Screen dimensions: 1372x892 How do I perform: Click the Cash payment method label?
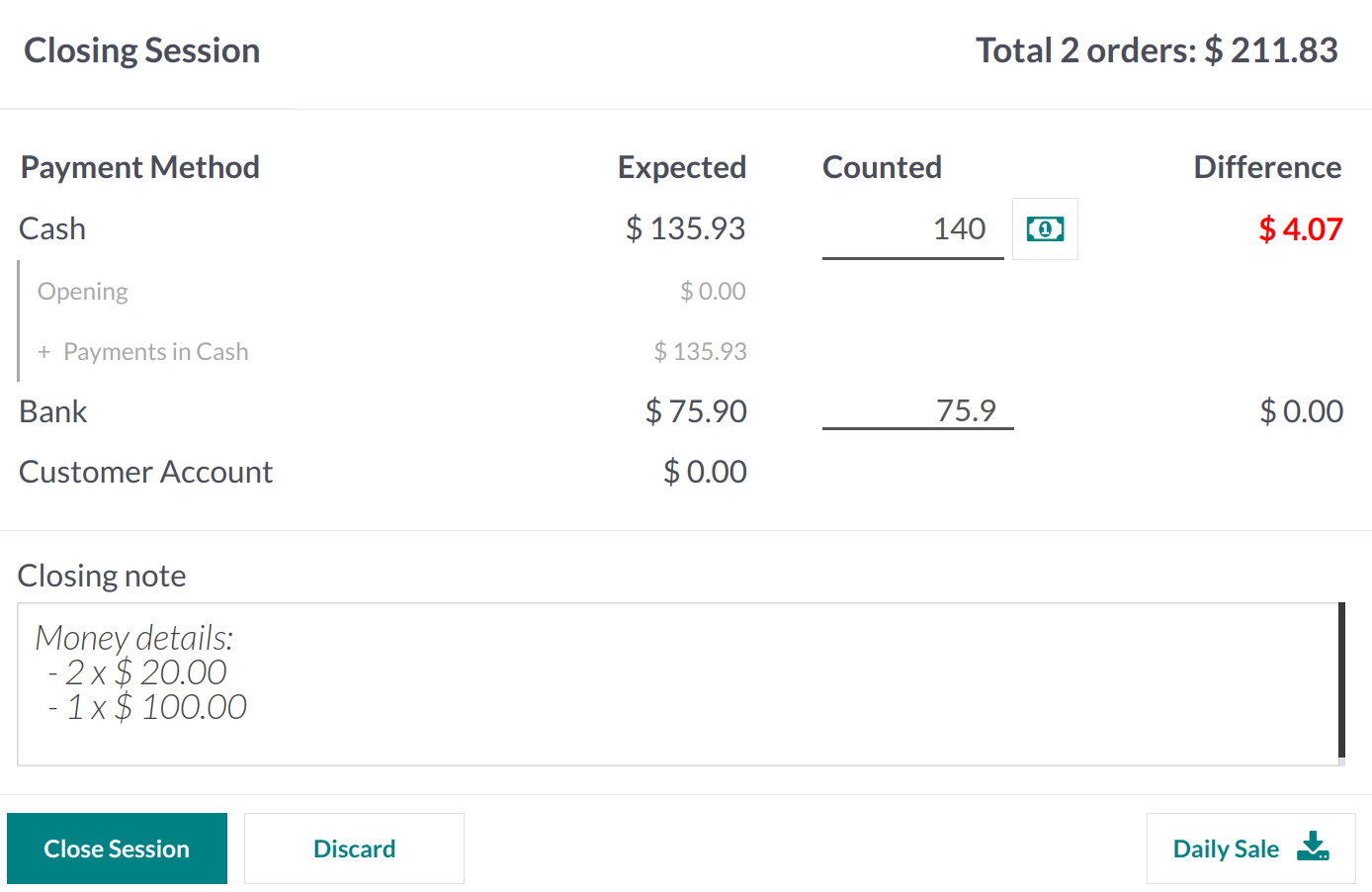pos(52,229)
